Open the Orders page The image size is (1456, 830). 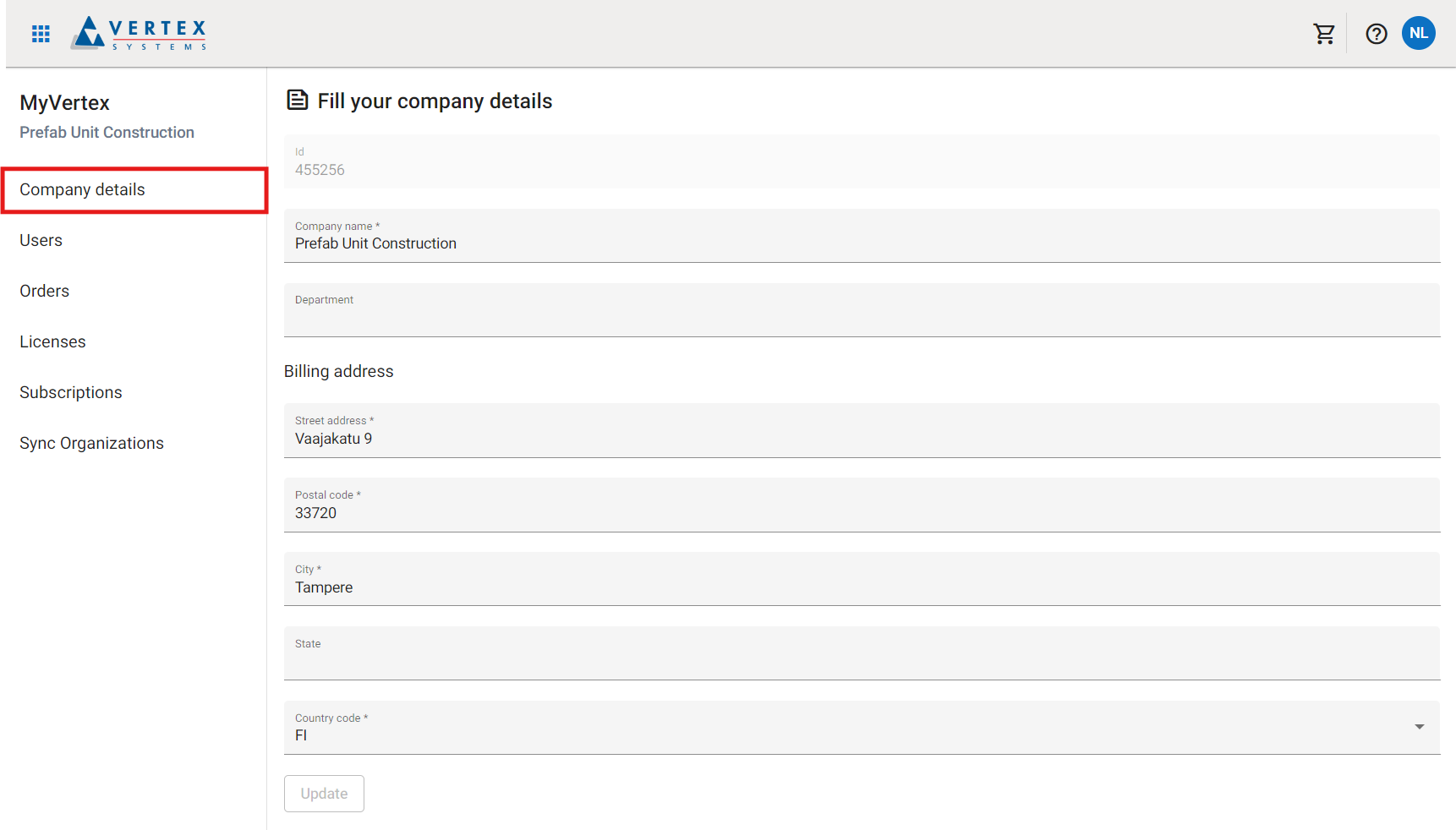[45, 292]
